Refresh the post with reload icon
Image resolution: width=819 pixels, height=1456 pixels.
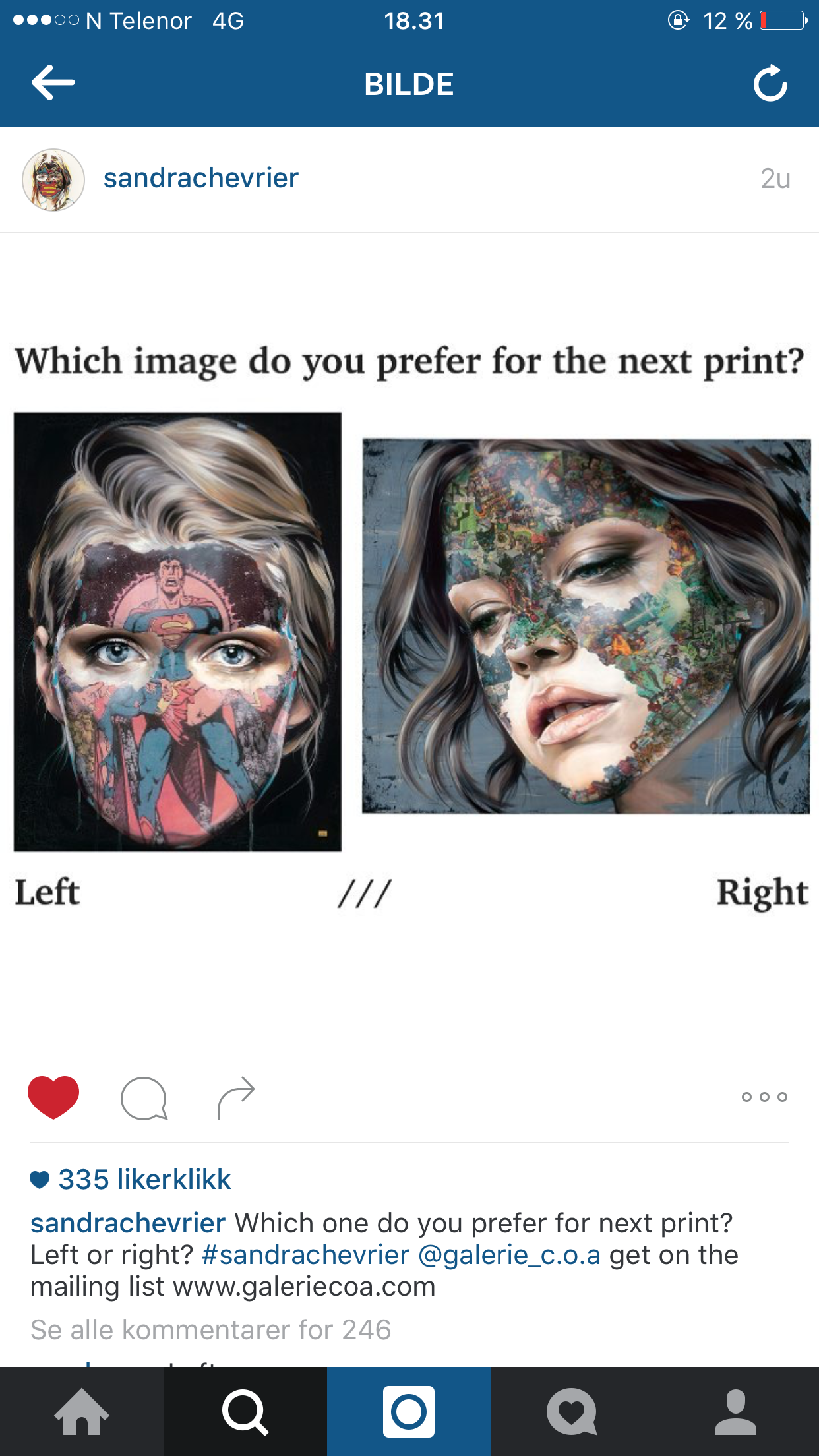click(770, 83)
